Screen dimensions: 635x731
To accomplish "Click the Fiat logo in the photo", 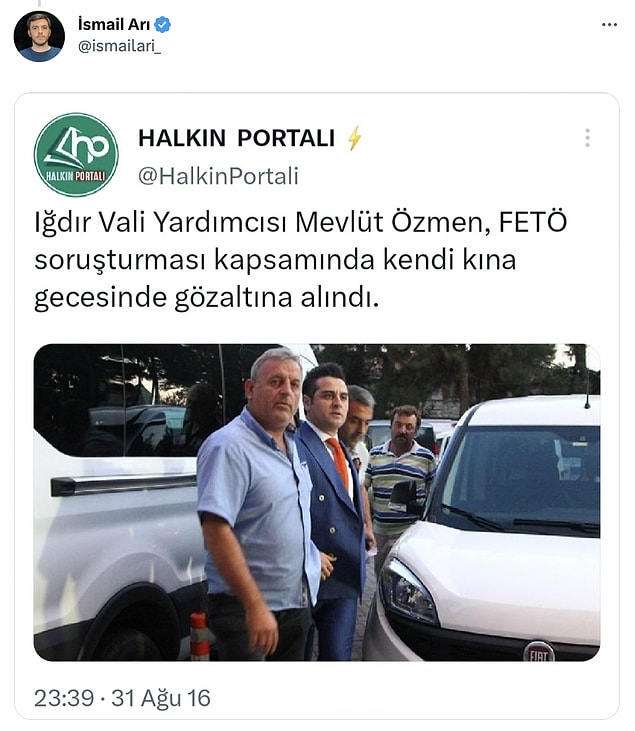I will pos(539,652).
